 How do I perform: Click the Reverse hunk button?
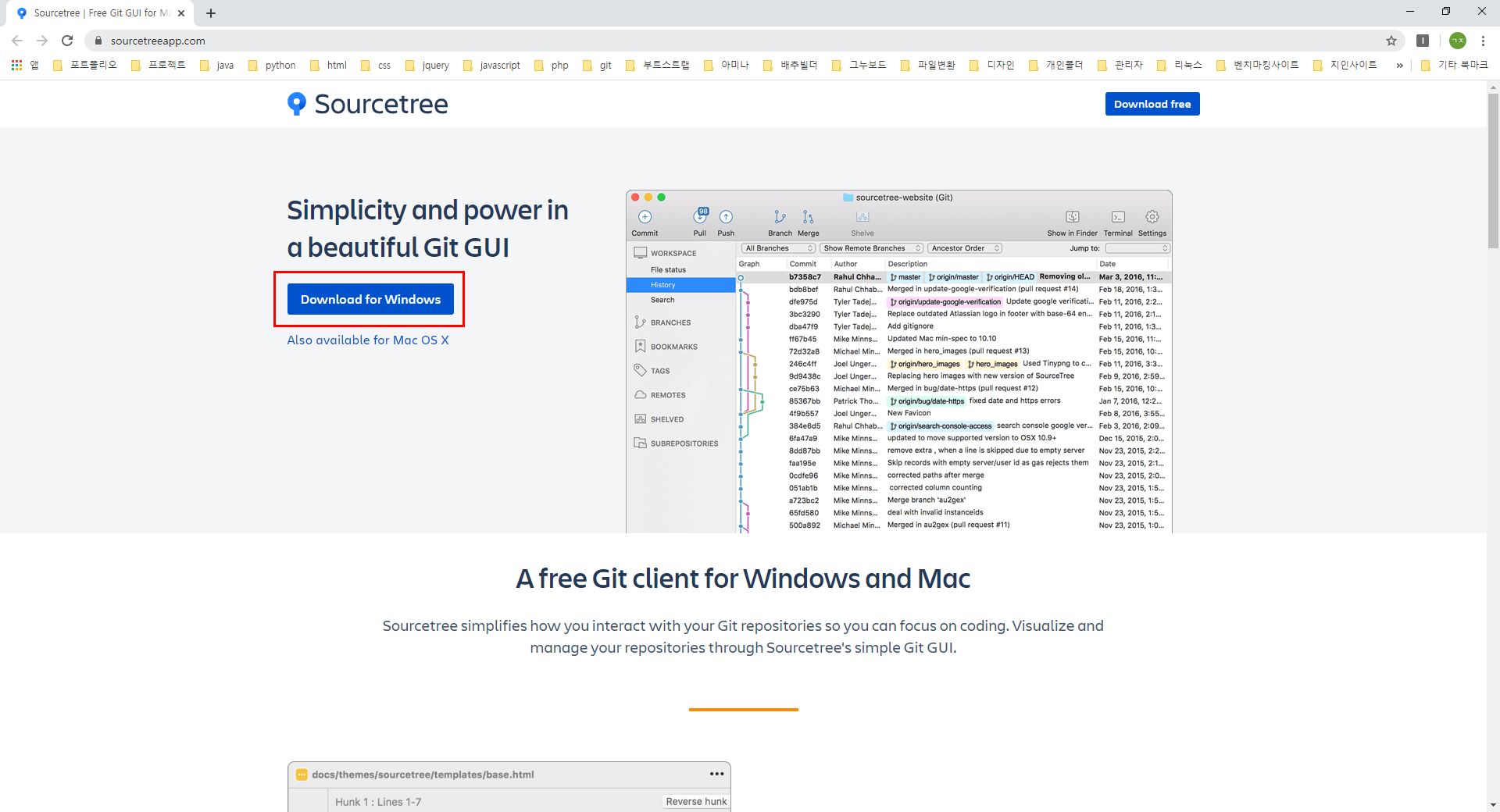(696, 802)
